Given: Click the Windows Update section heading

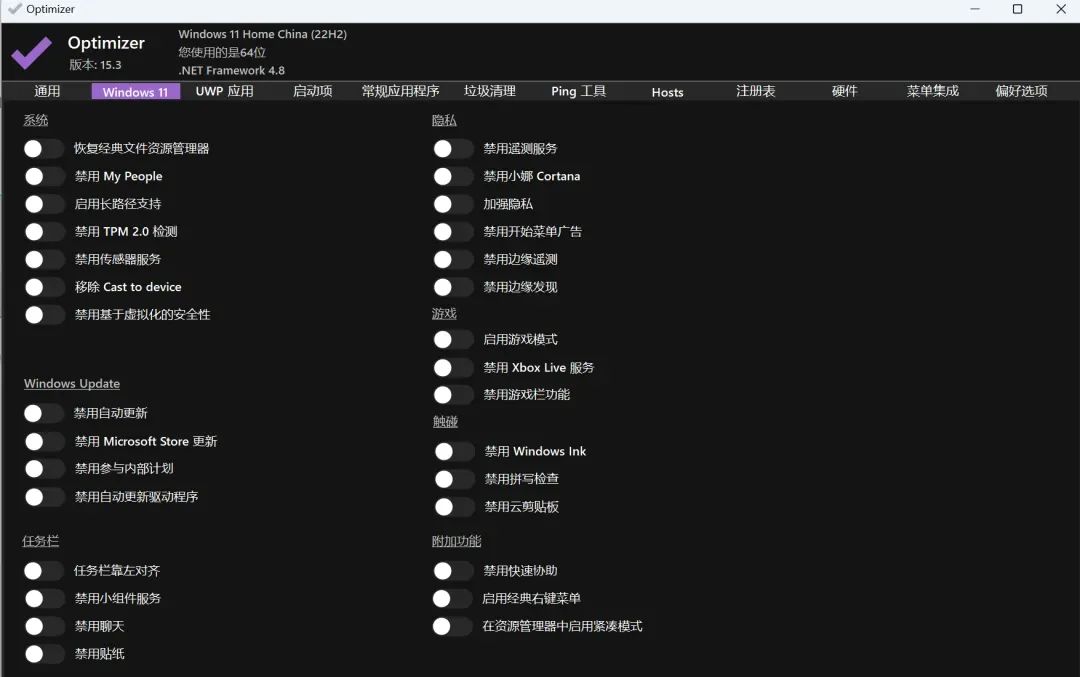Looking at the screenshot, I should 72,384.
